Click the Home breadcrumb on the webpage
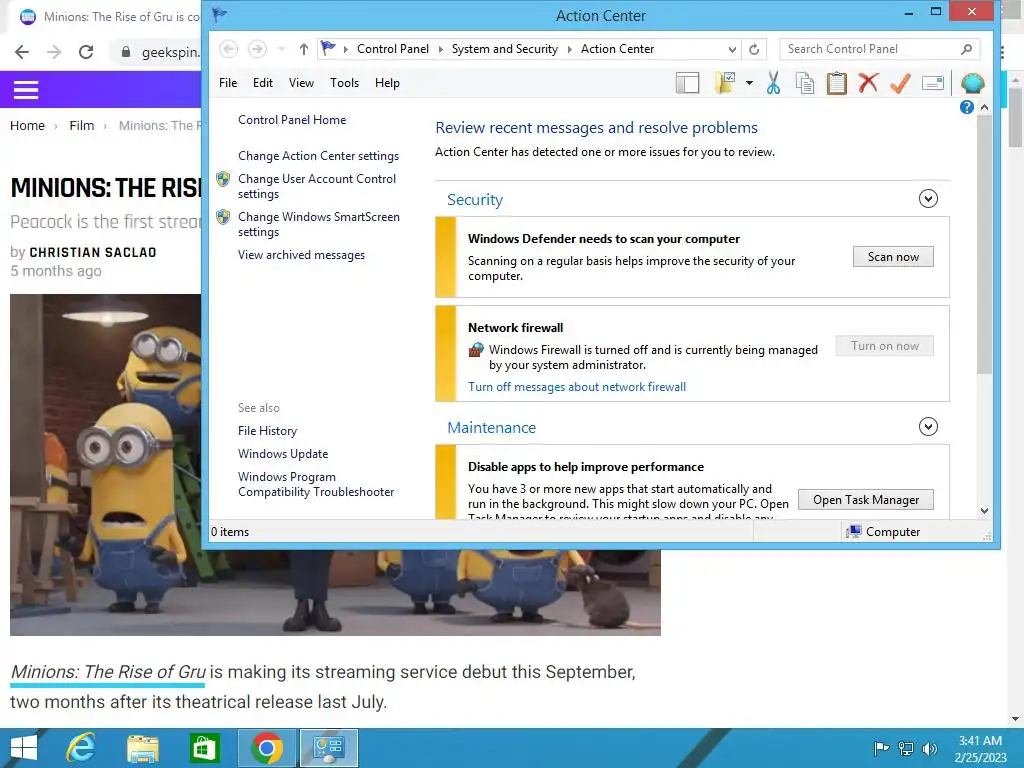The image size is (1024, 768). [x=27, y=125]
